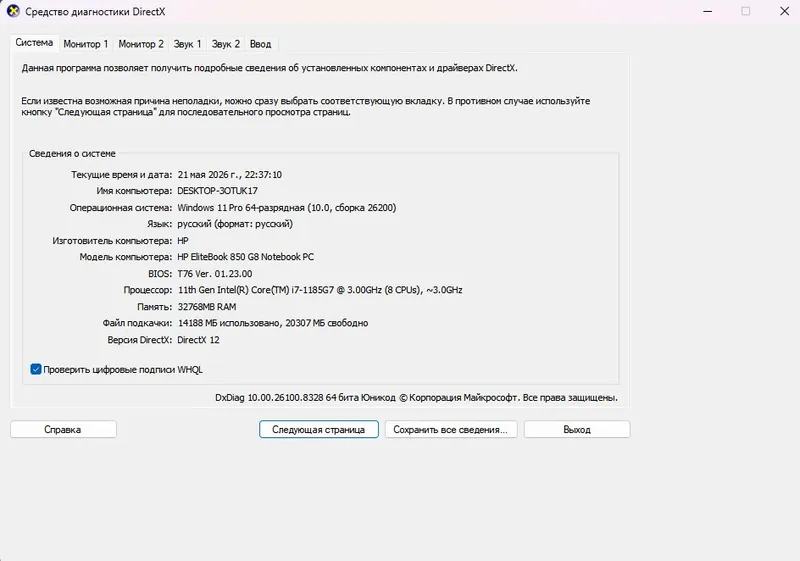Click manufacturer value HP
Screen dimensions: 800x561
pyautogui.click(x=183, y=241)
